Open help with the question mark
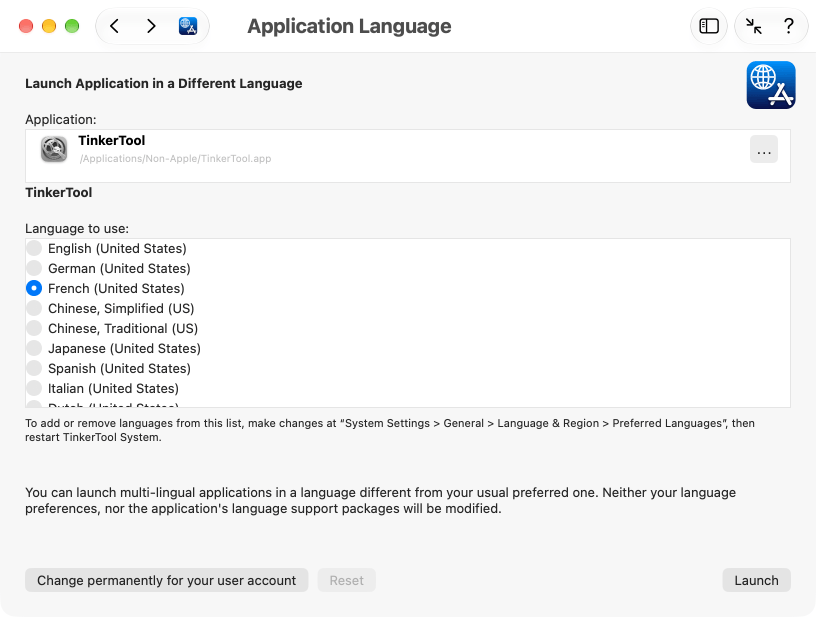This screenshot has width=816, height=617. (789, 26)
